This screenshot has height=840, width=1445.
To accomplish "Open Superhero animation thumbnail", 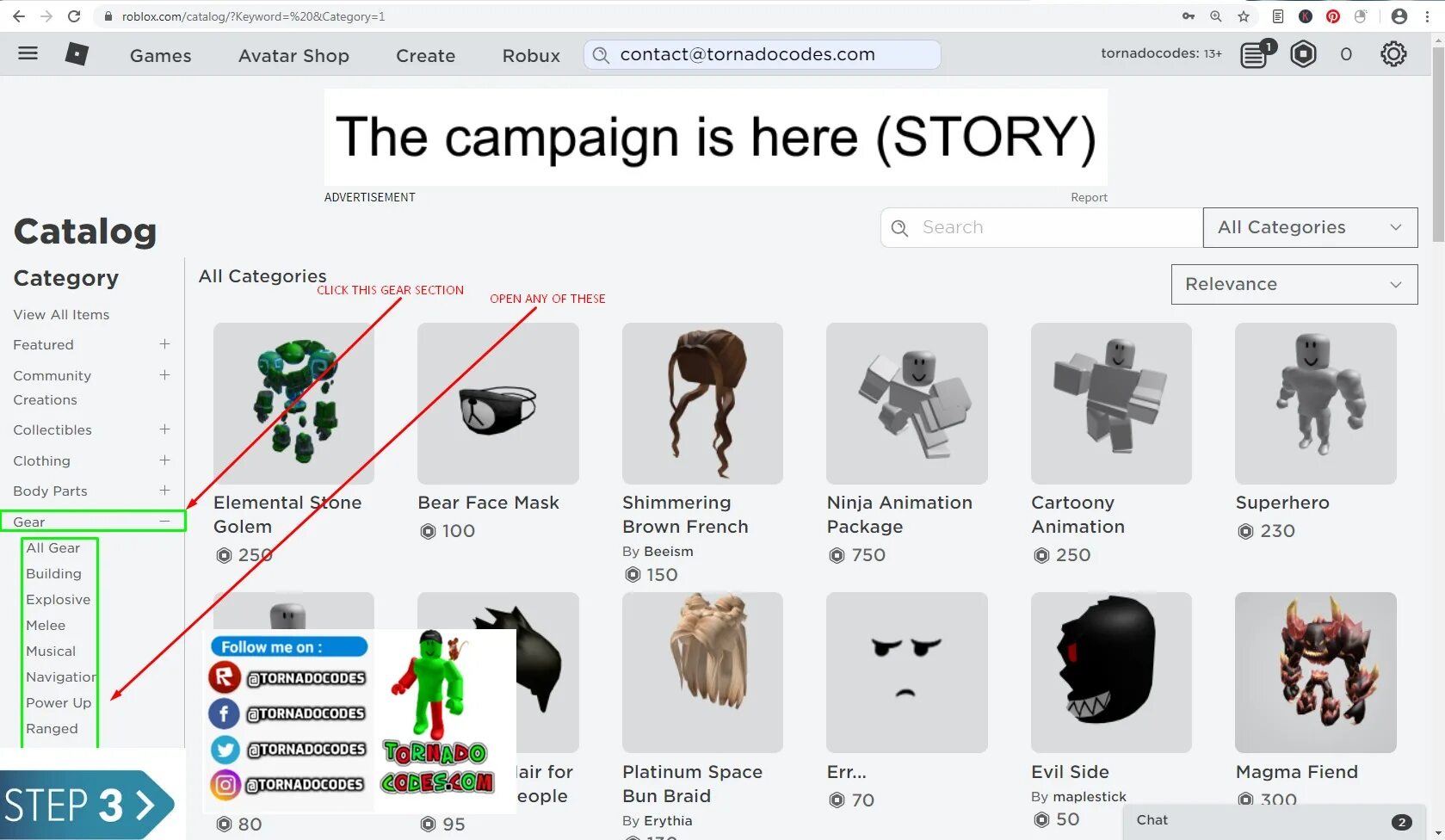I will click(x=1315, y=403).
